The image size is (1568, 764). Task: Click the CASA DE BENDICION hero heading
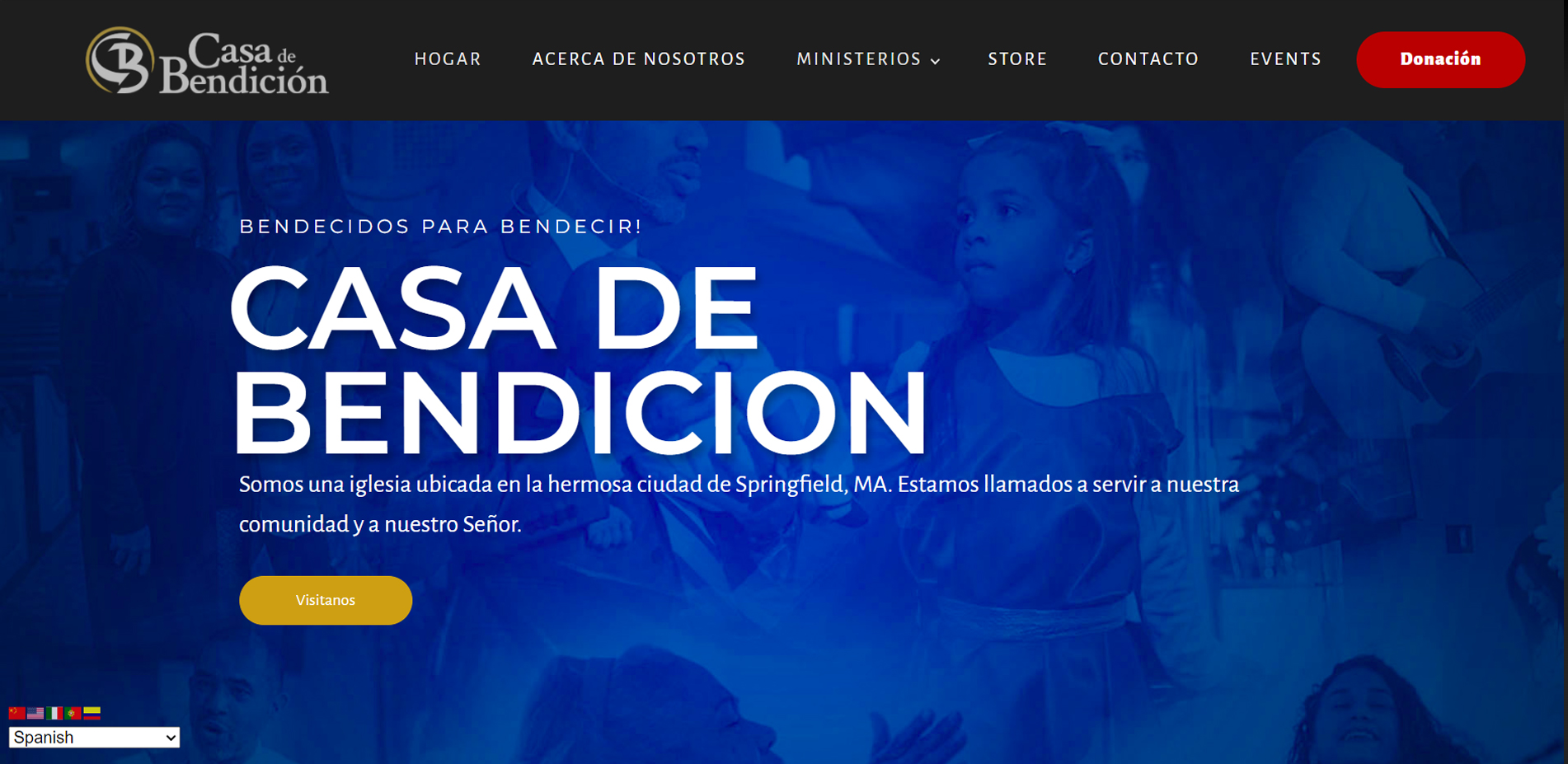coord(580,359)
